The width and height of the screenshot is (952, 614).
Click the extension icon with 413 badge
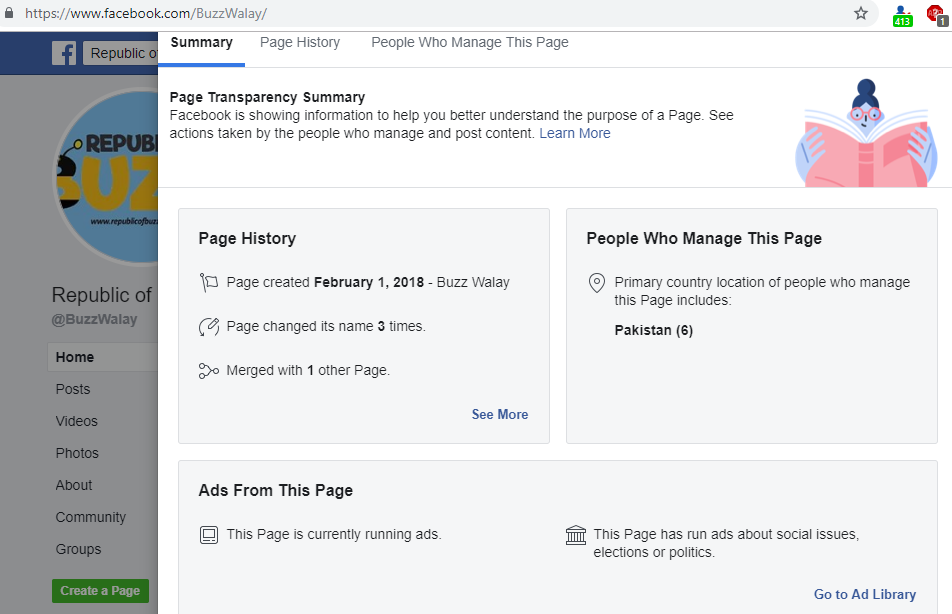(902, 14)
